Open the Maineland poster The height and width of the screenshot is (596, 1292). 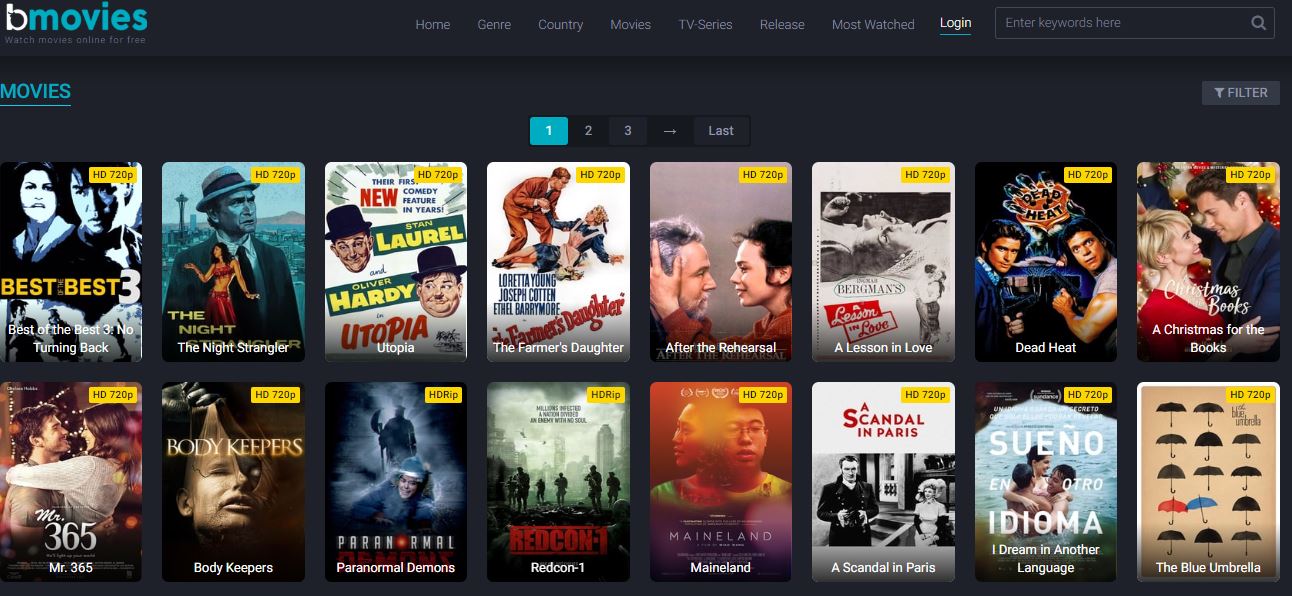721,482
